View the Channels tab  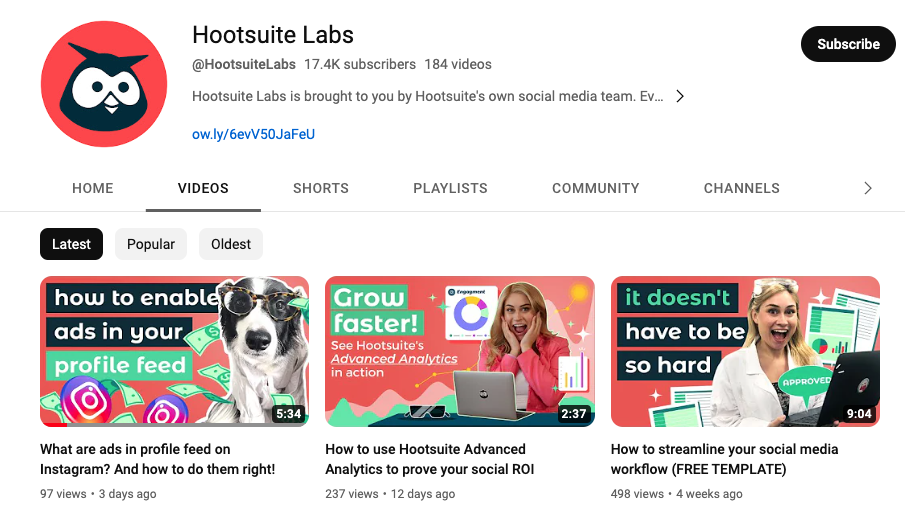[x=741, y=188]
